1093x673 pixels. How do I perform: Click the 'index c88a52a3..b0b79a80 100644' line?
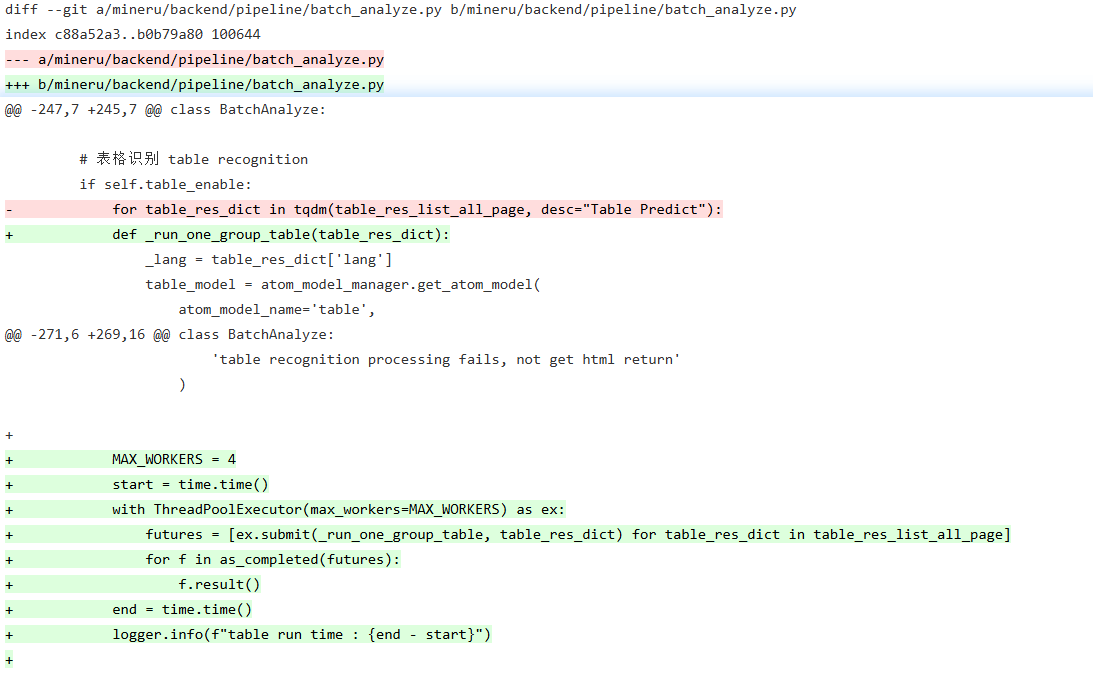pyautogui.click(x=132, y=34)
